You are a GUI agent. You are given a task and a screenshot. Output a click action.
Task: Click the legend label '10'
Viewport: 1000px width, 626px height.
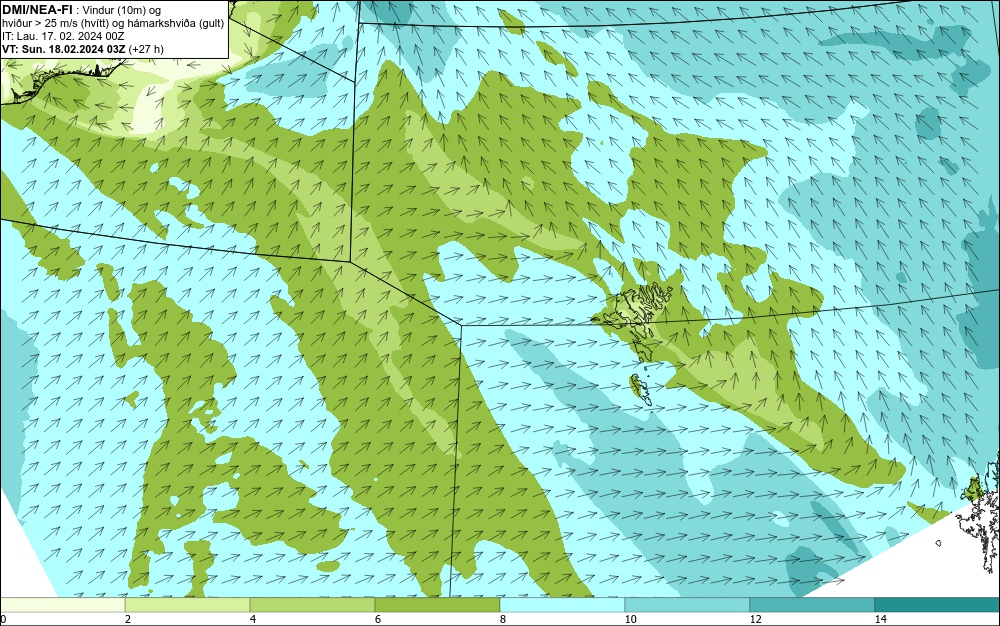pyautogui.click(x=630, y=619)
